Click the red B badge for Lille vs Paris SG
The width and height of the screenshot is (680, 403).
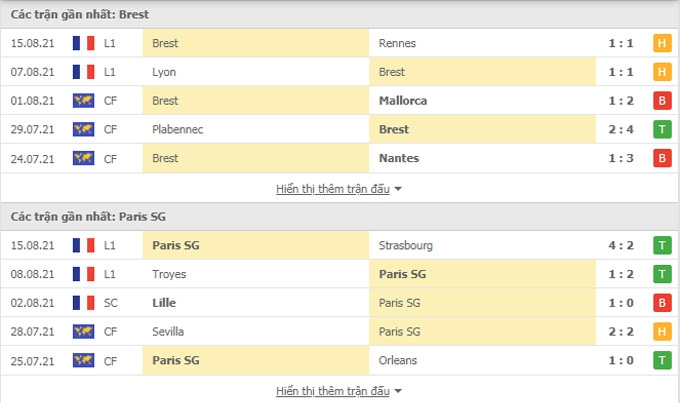click(662, 303)
